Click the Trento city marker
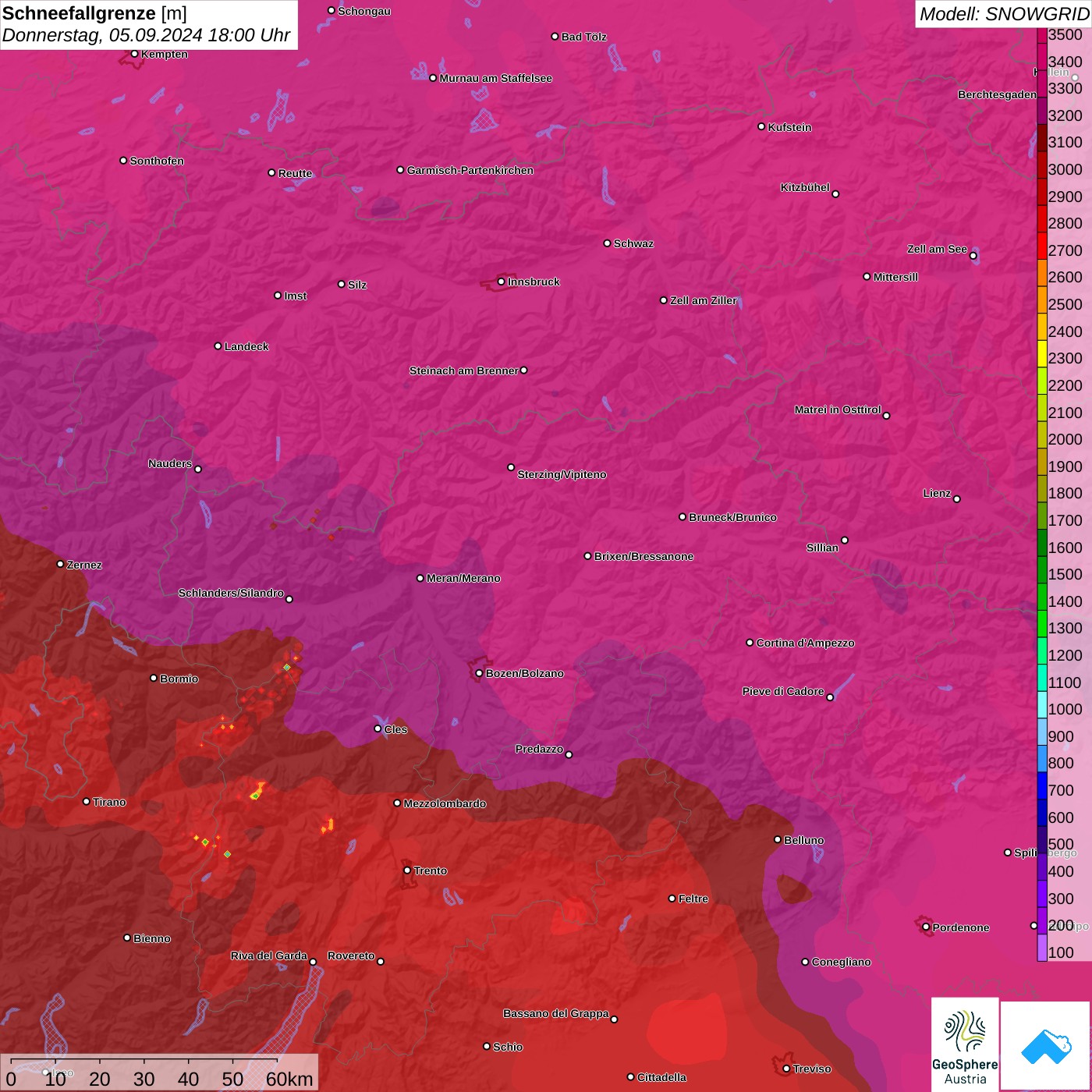The width and height of the screenshot is (1092, 1092). click(407, 870)
